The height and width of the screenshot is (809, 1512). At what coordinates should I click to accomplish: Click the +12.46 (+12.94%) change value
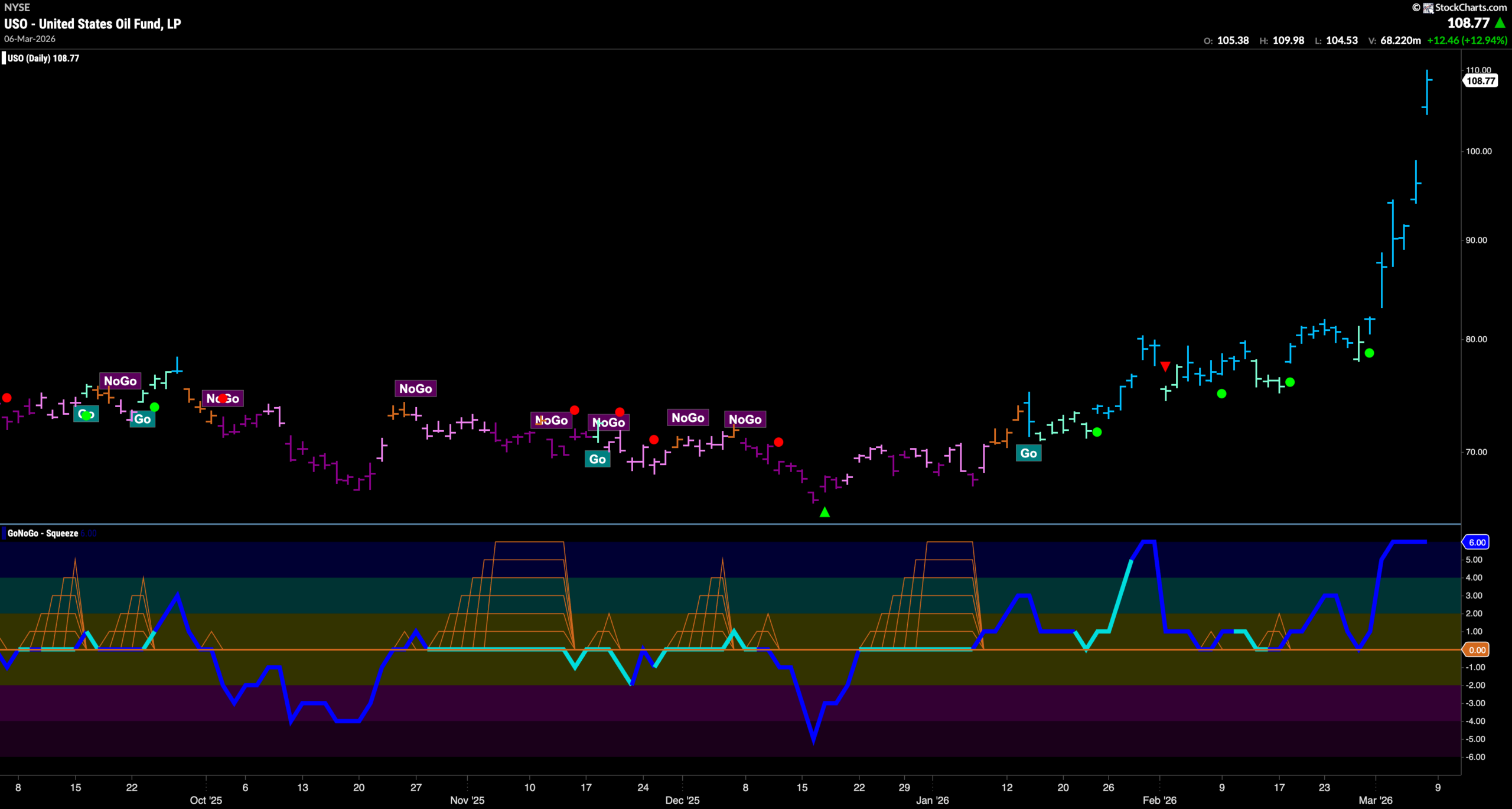tap(1467, 41)
